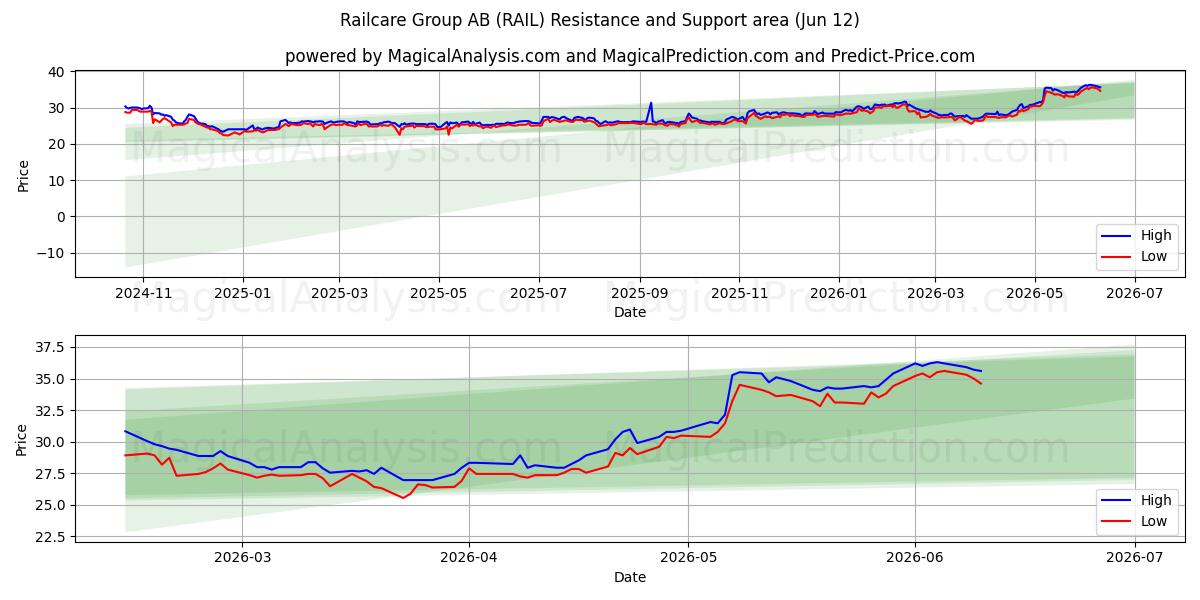Screen dimensions: 1200x600
Task: Click the bottom chart 'Date' axis label
Action: click(x=630, y=577)
